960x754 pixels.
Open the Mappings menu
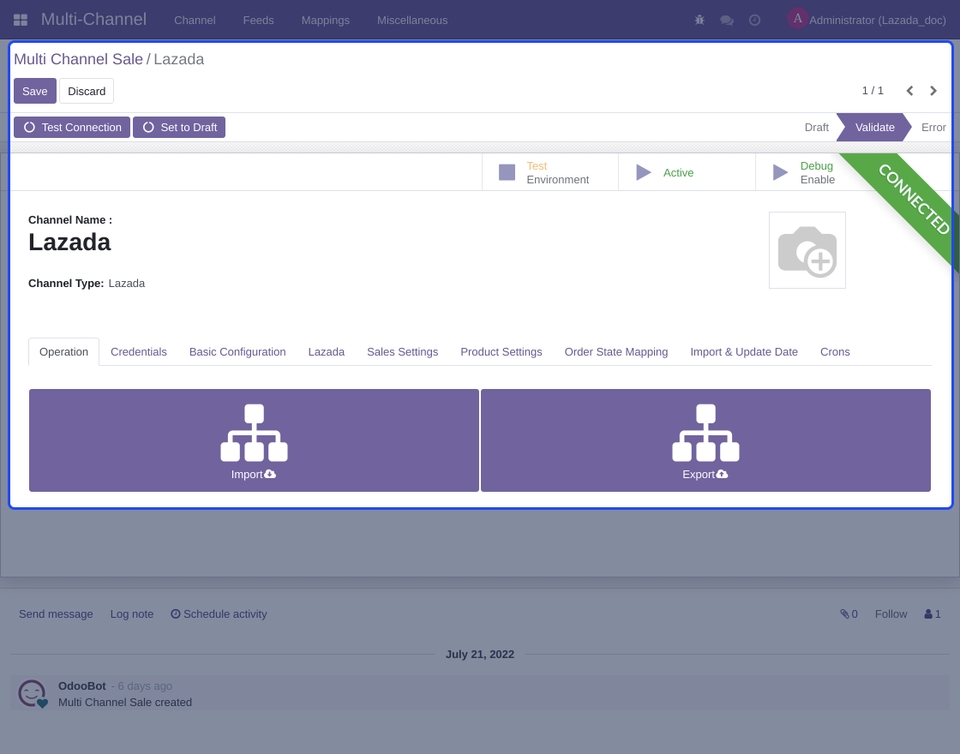325,20
